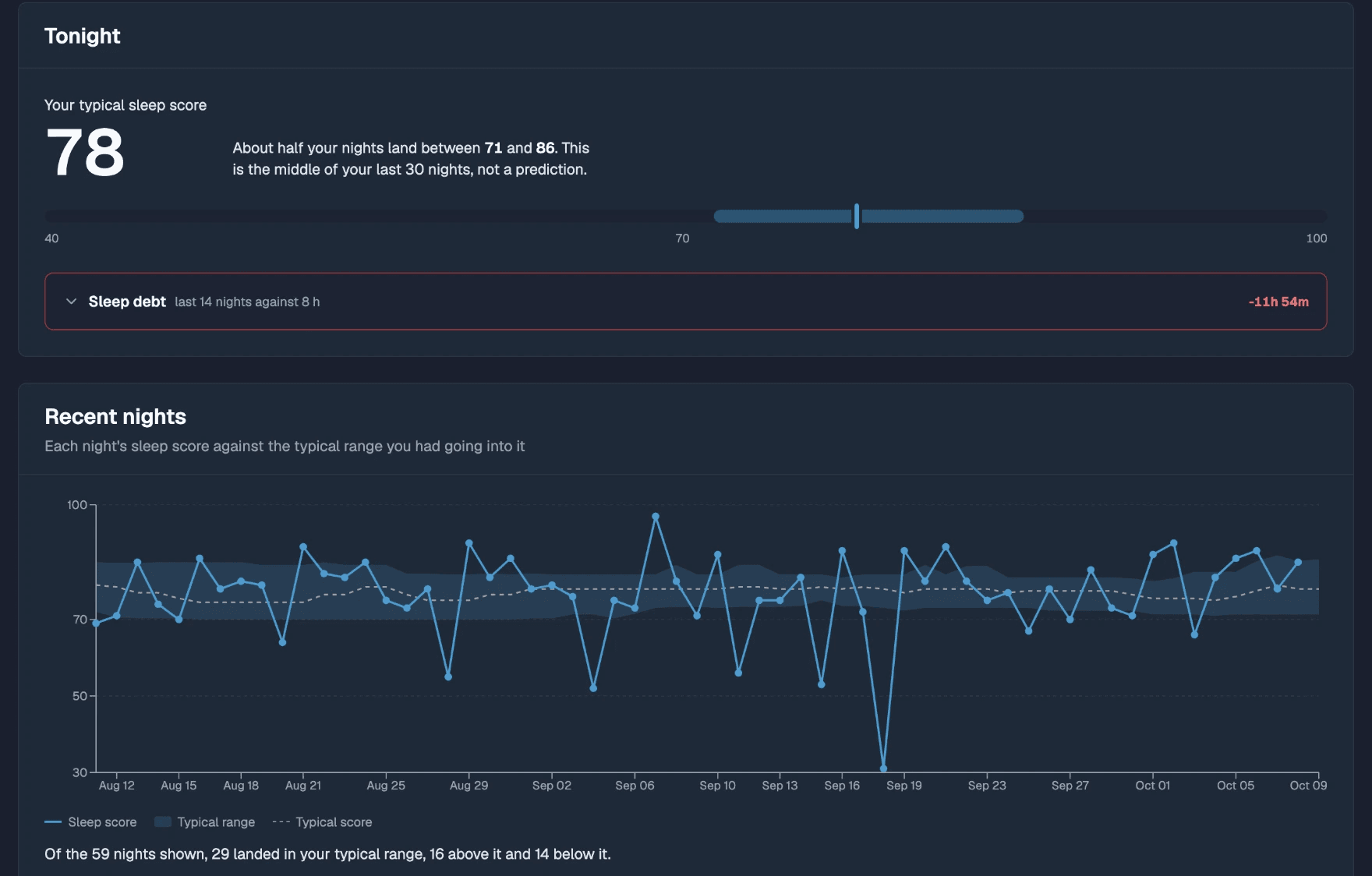The width and height of the screenshot is (1372, 876).
Task: Click the typical score marker on range bar
Action: pyautogui.click(x=857, y=216)
